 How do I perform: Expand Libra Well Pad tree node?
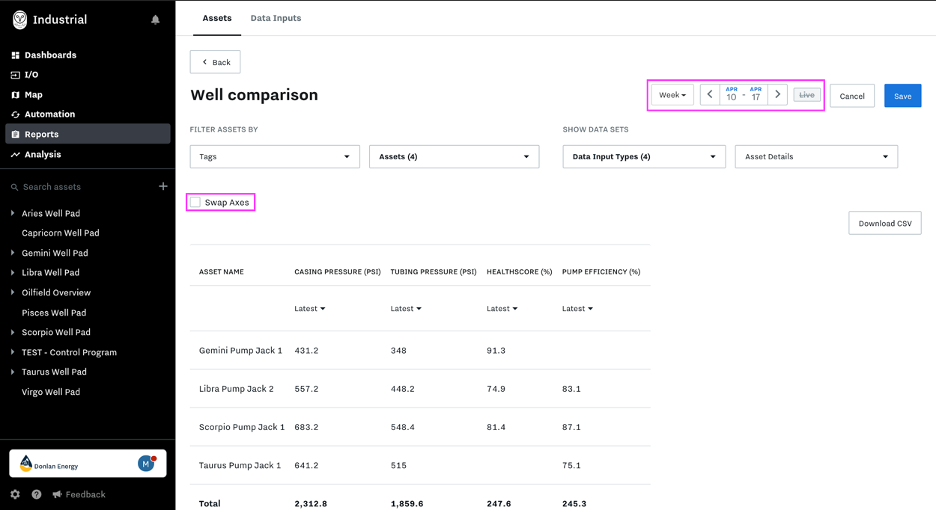point(13,272)
